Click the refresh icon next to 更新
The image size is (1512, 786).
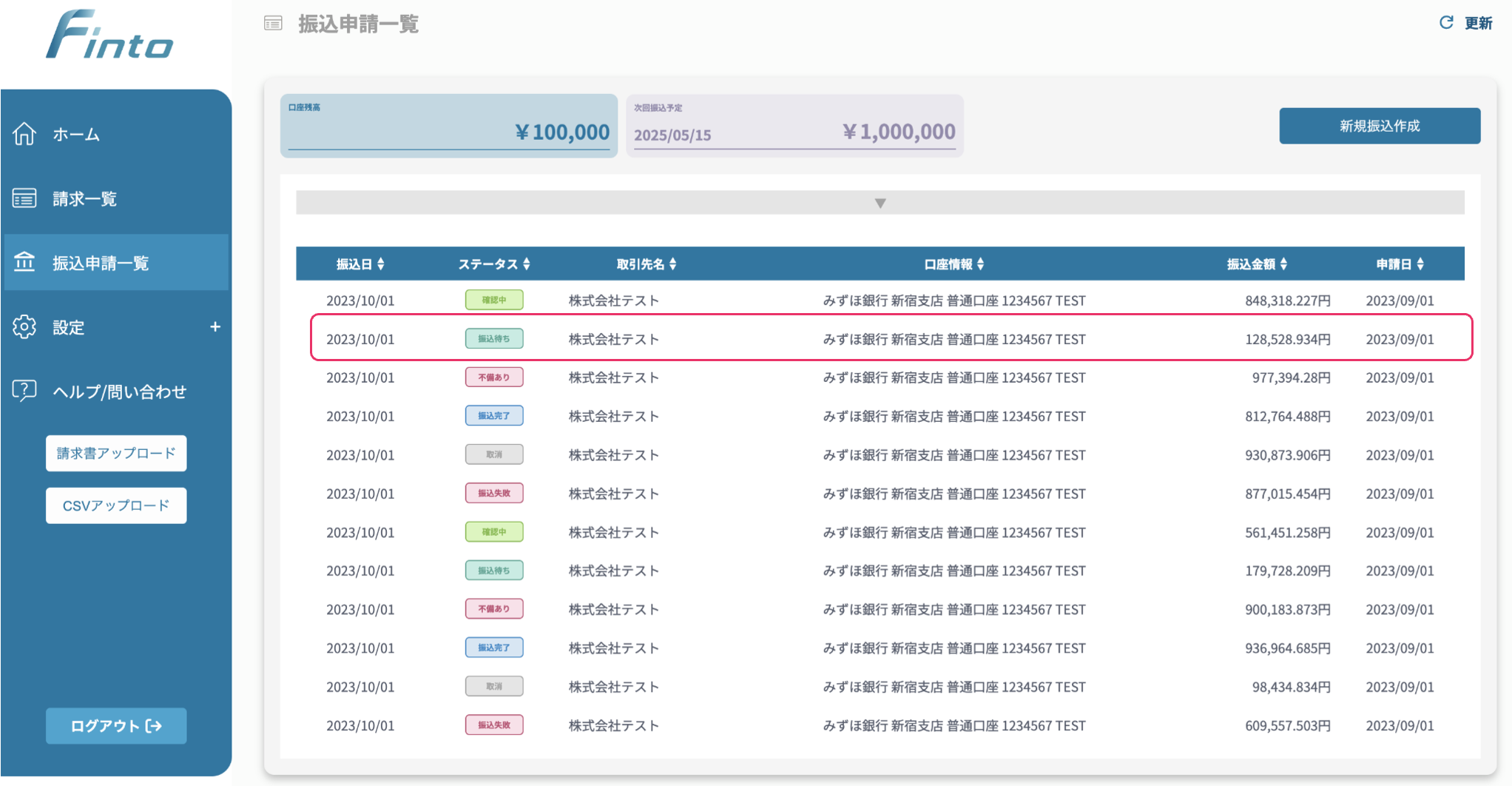1445,23
